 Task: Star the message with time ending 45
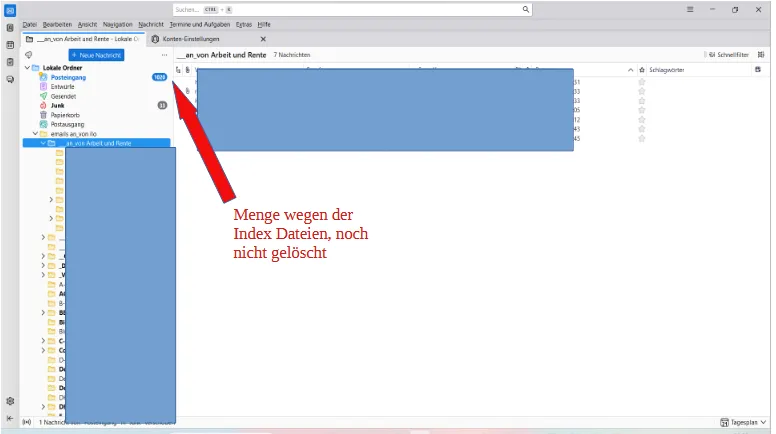click(642, 139)
